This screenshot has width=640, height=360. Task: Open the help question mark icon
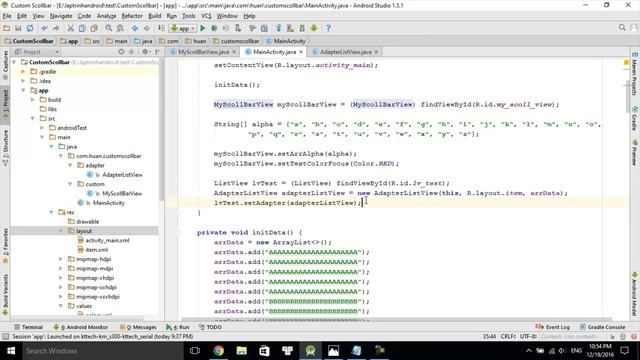click(x=328, y=28)
